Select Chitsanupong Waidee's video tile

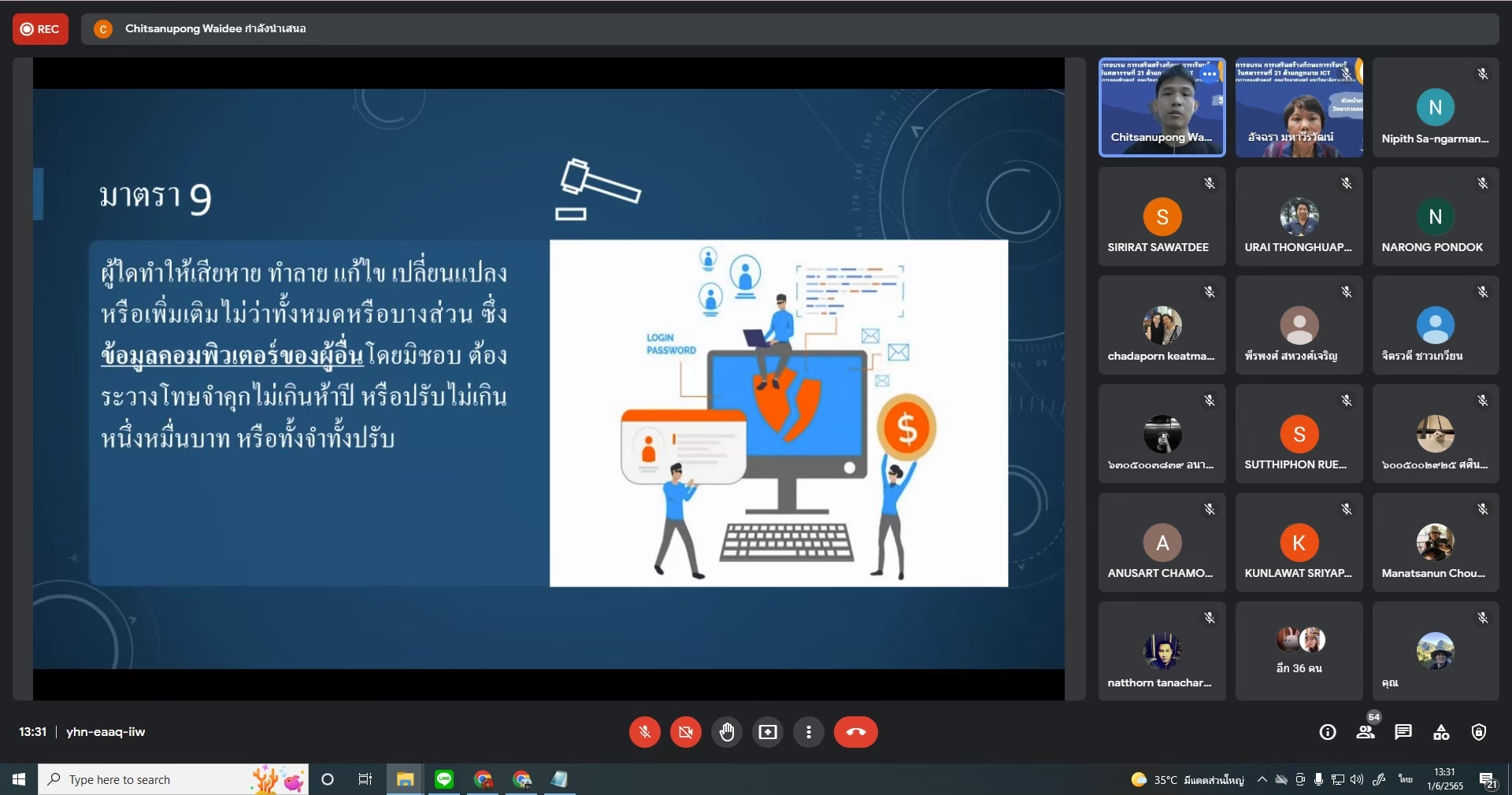pyautogui.click(x=1162, y=108)
